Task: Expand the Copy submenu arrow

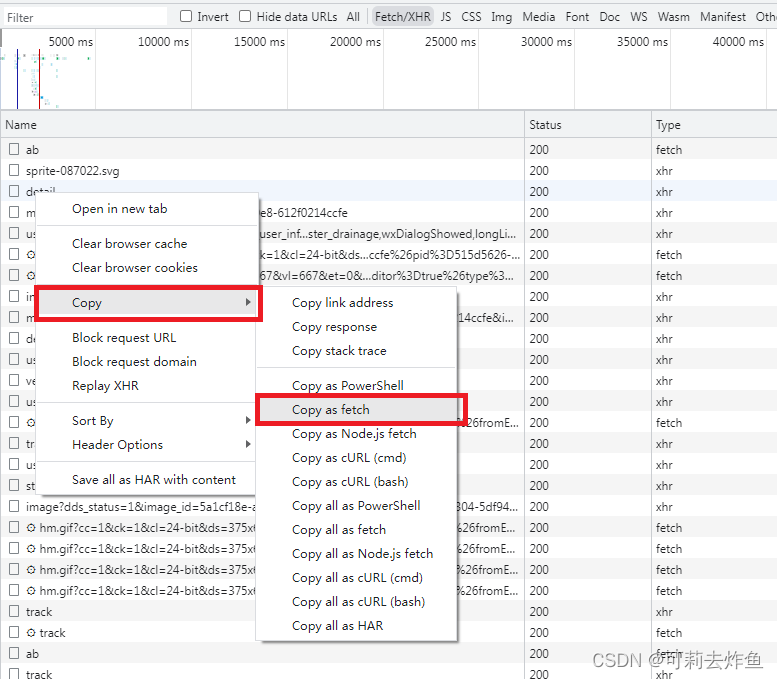Action: tap(248, 303)
